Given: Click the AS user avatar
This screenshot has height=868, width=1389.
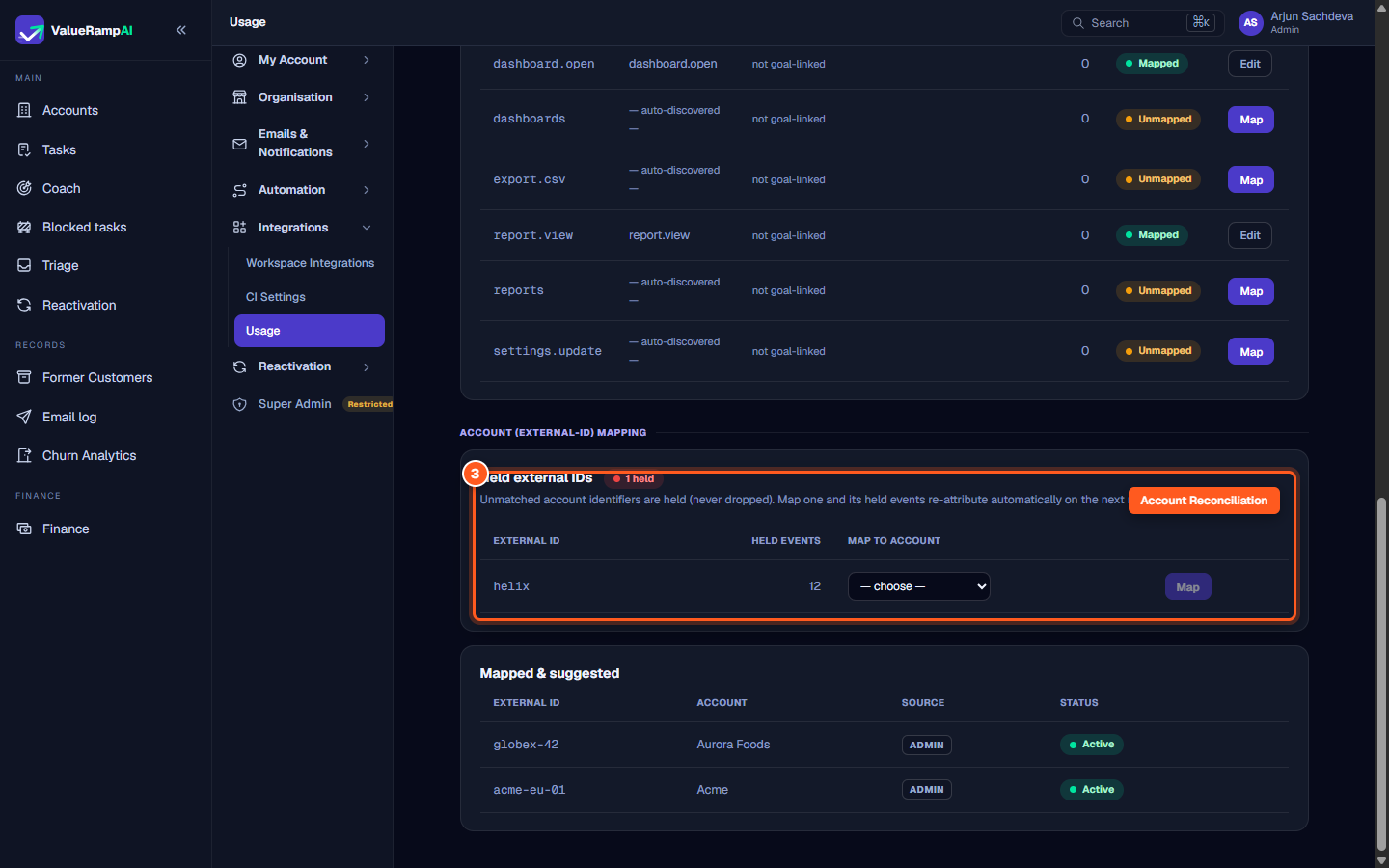Looking at the screenshot, I should pyautogui.click(x=1250, y=23).
